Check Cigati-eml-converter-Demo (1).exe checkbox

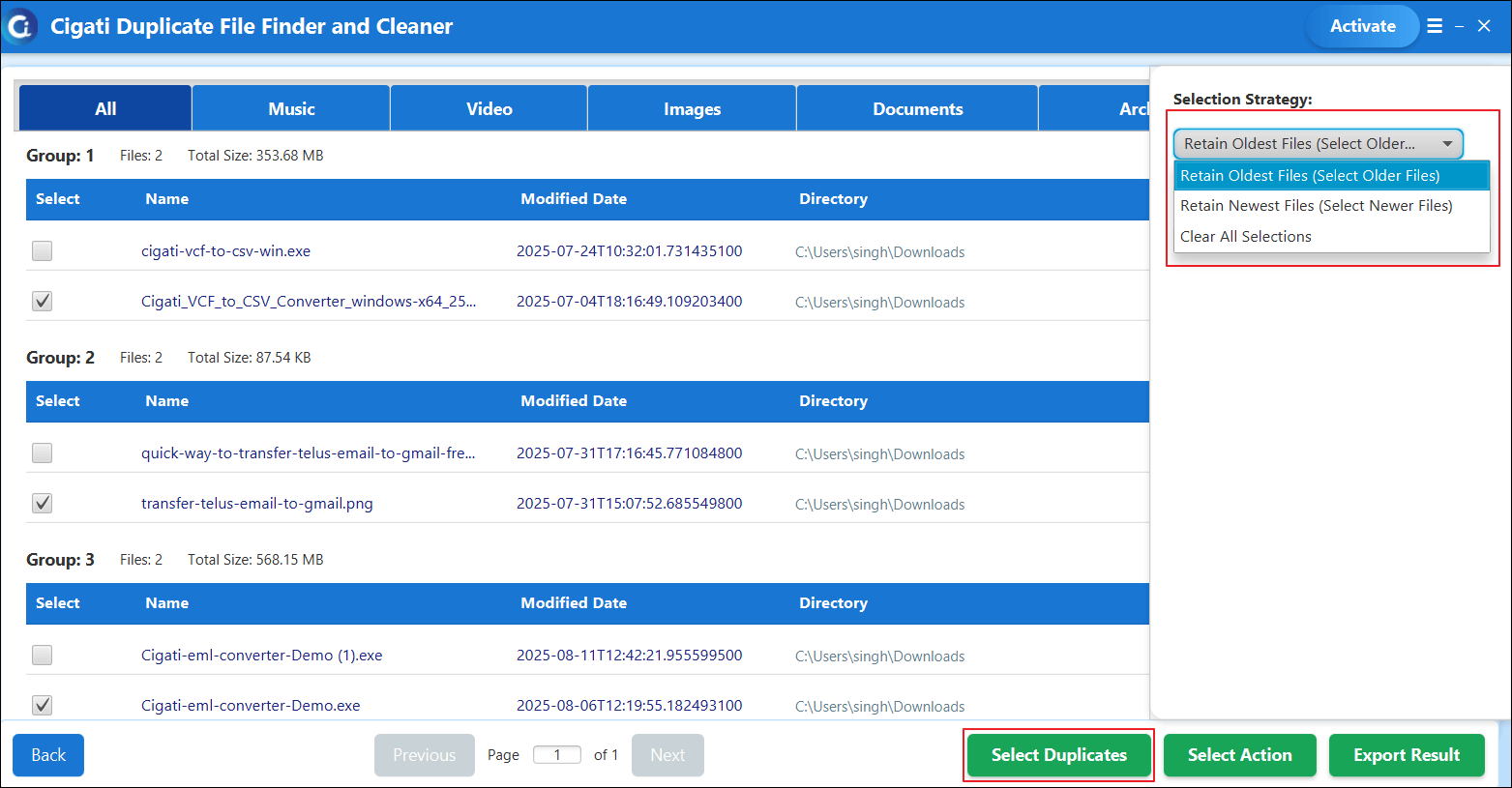tap(42, 656)
